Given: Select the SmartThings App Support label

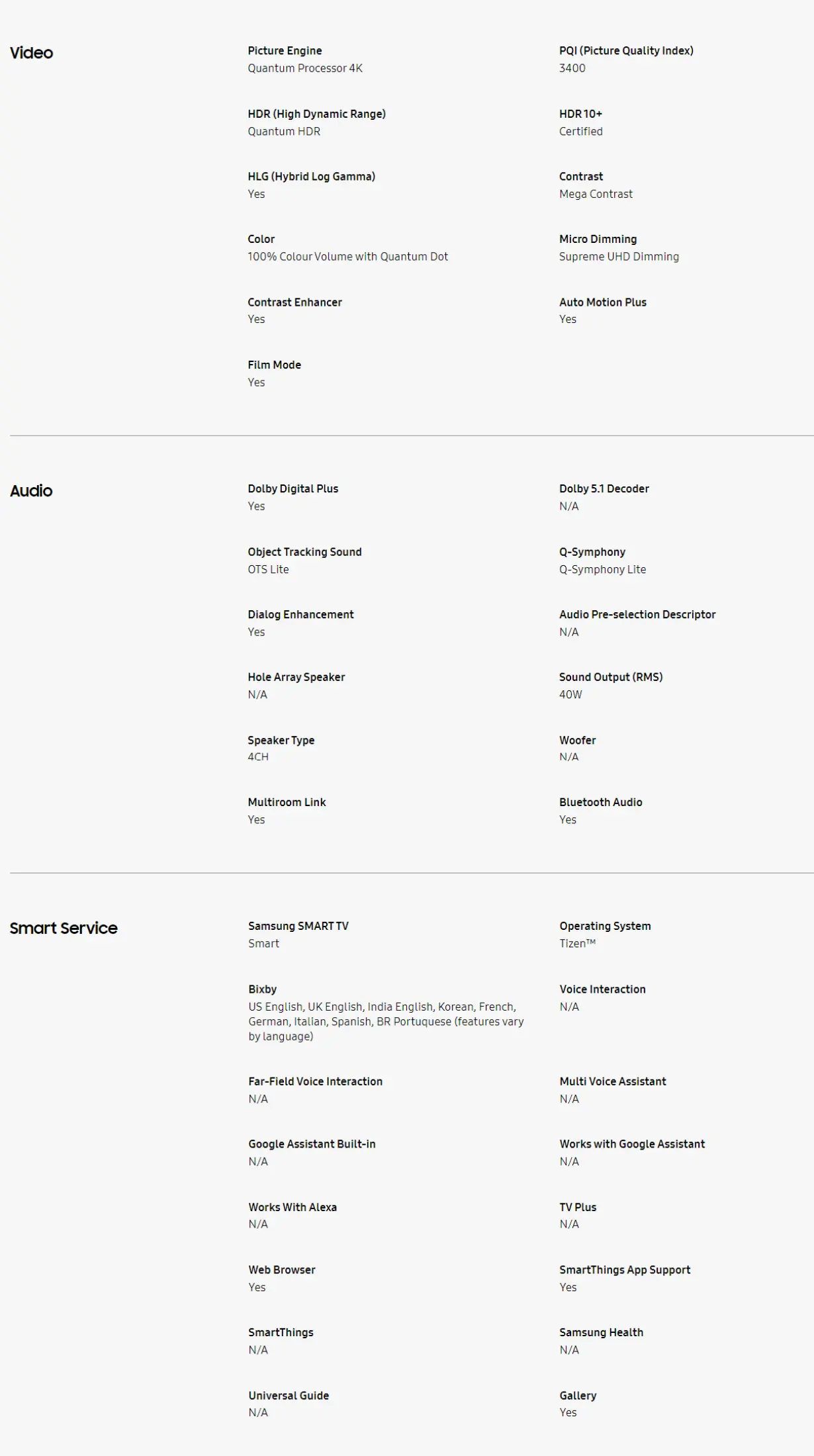Looking at the screenshot, I should [625, 1270].
